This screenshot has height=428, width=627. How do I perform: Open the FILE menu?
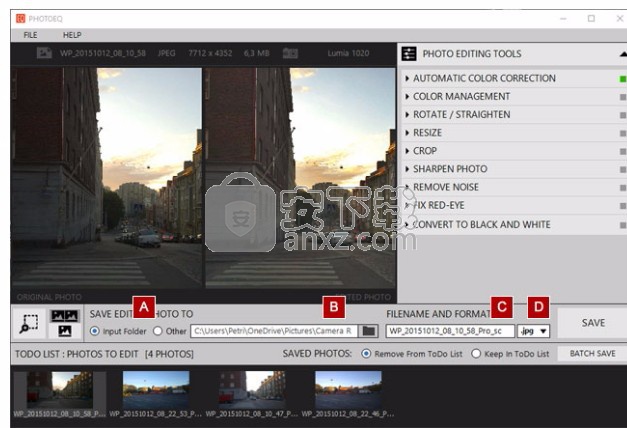pos(30,35)
